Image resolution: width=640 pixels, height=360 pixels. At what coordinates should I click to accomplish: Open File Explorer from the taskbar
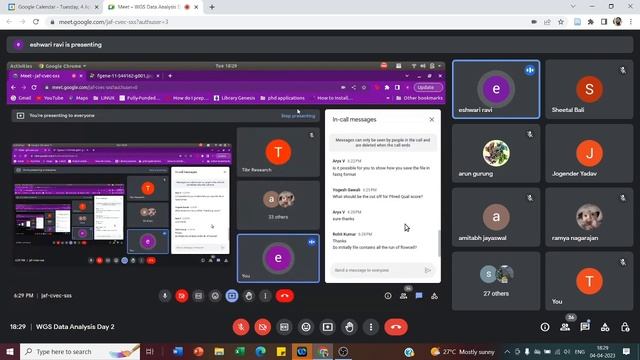[x=219, y=351]
